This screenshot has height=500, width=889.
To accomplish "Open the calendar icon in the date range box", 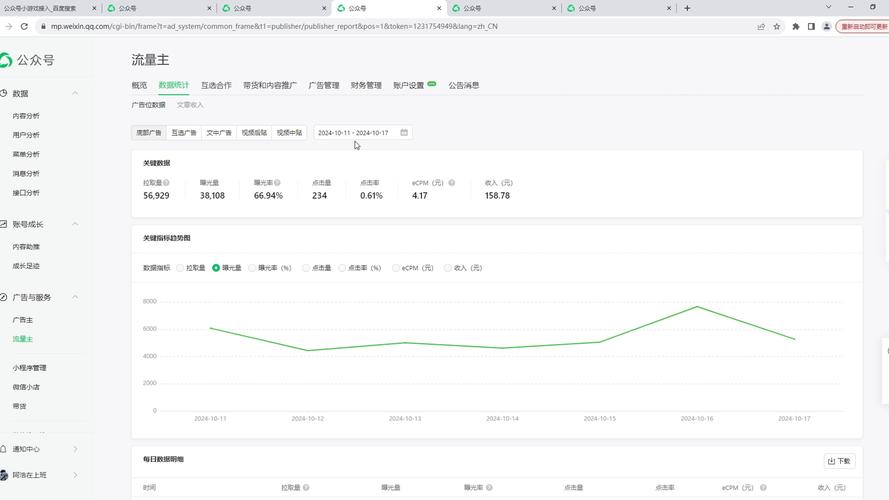I will click(404, 132).
